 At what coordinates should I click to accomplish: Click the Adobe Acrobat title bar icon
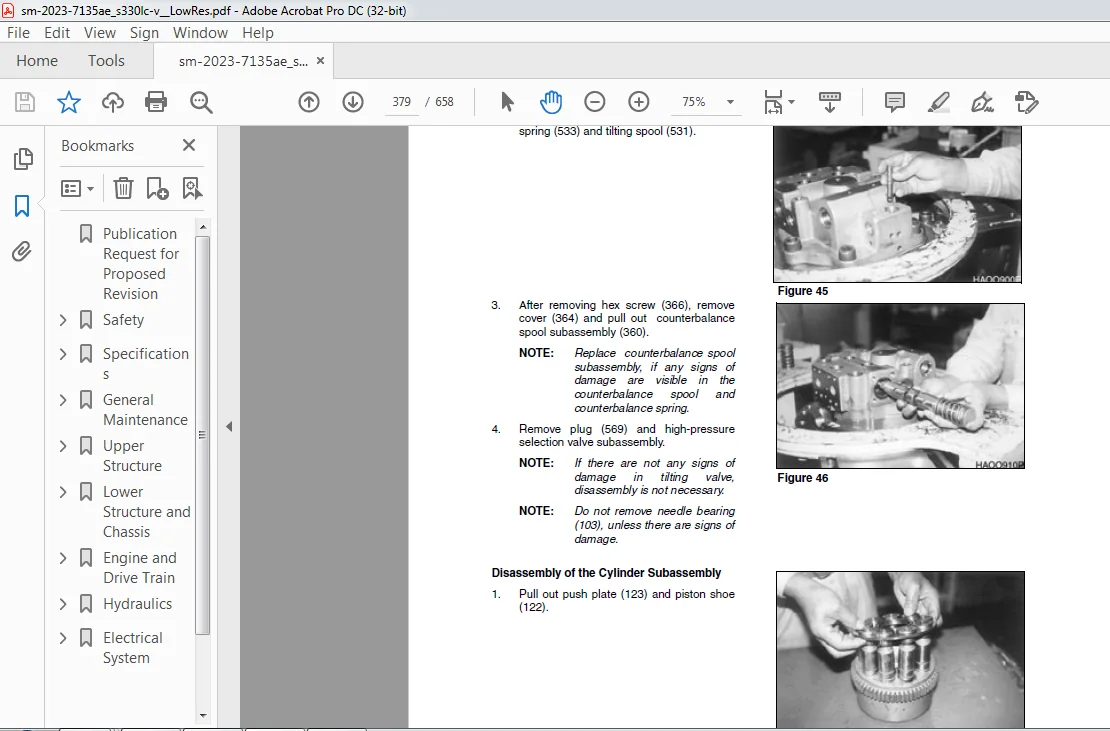point(8,10)
